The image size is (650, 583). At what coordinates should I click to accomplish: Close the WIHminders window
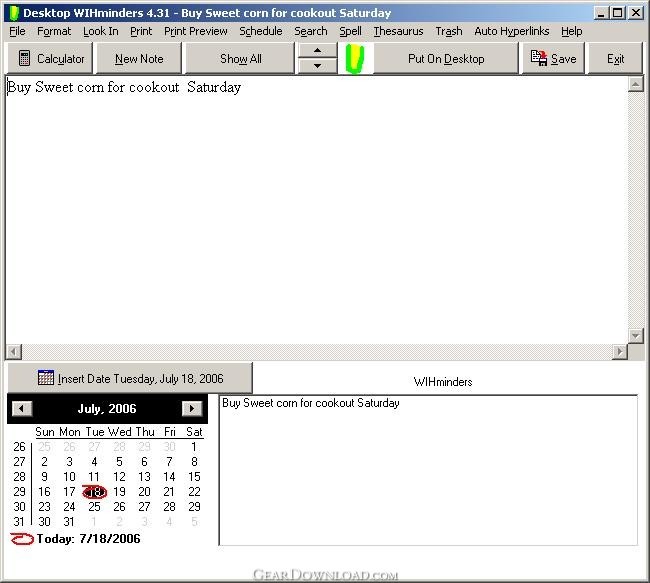(x=636, y=13)
